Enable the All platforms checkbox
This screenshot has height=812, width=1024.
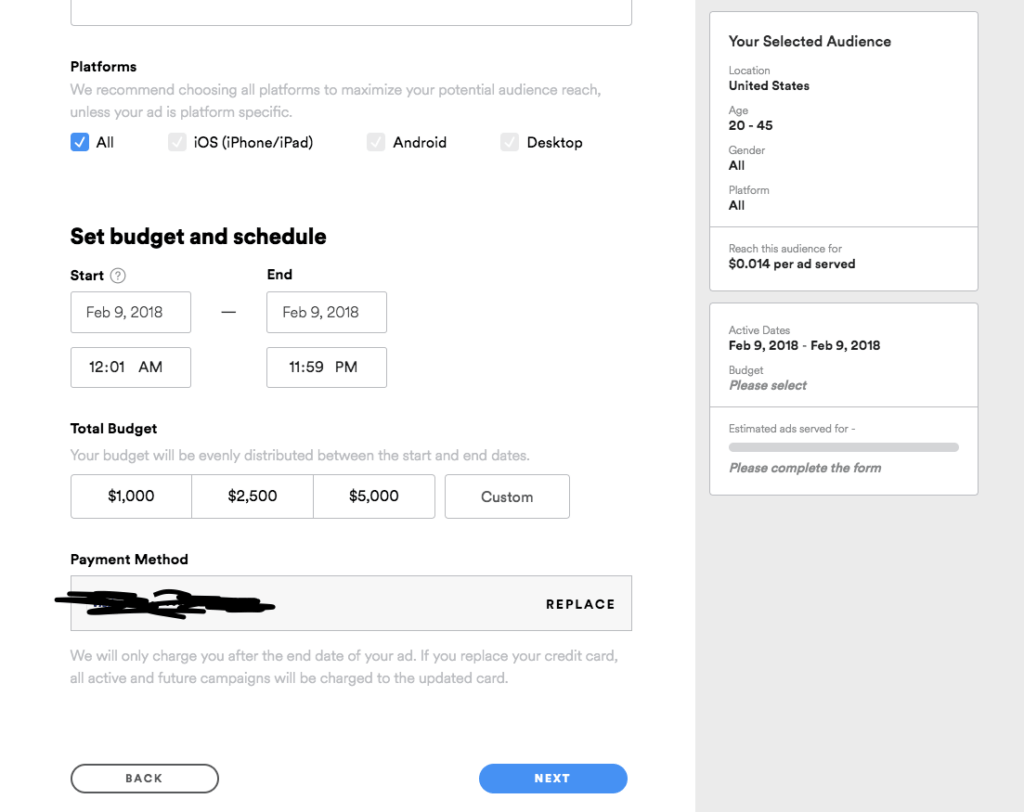pyautogui.click(x=79, y=142)
